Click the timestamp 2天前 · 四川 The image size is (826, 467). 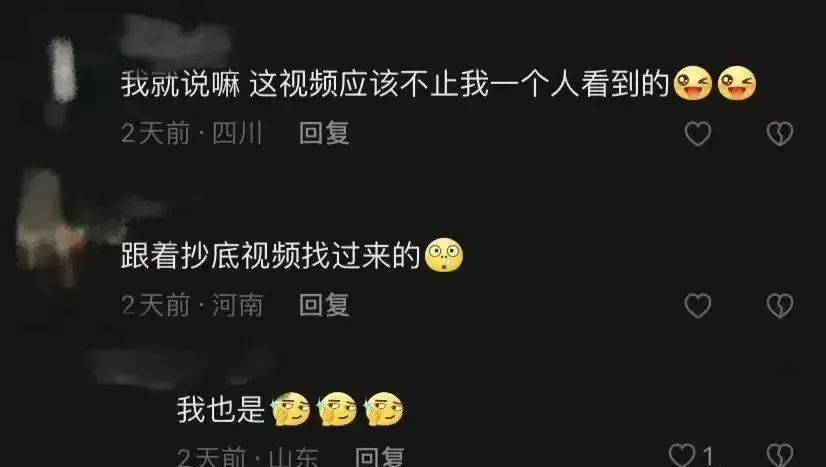192,133
